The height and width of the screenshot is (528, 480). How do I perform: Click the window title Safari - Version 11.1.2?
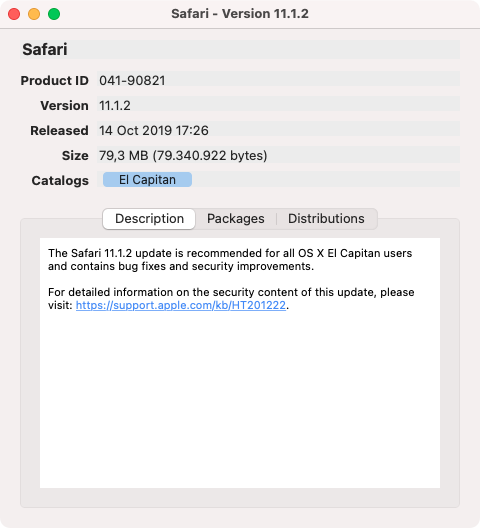240,14
